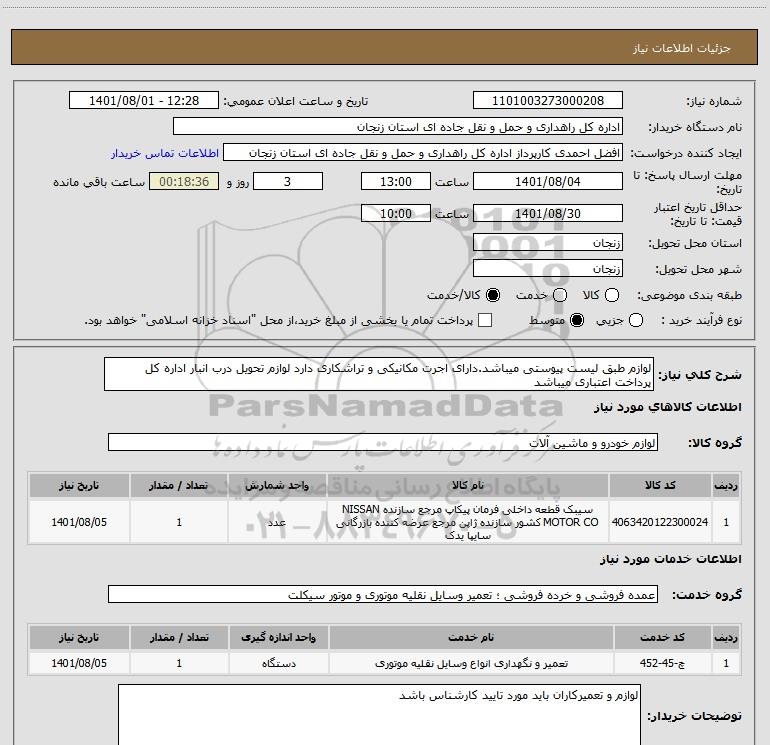Click services table header نام خدمت
770x745 pixels.
point(471,637)
